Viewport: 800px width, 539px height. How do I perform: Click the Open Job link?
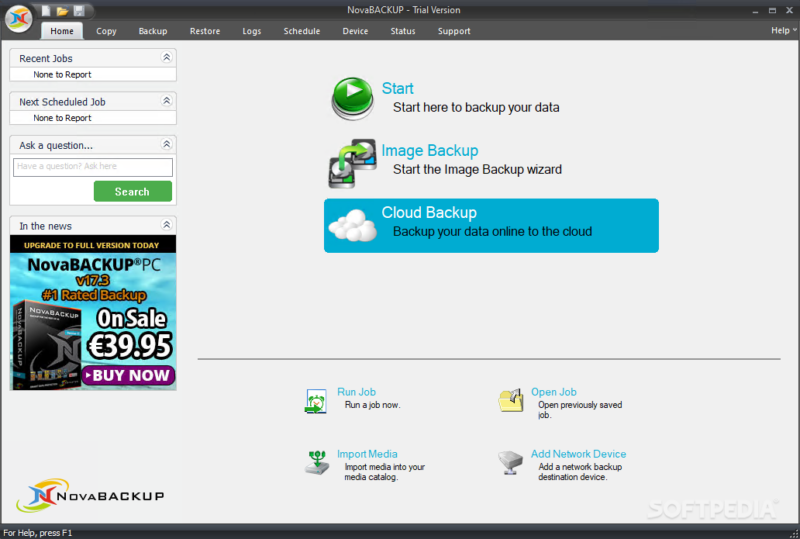(554, 392)
